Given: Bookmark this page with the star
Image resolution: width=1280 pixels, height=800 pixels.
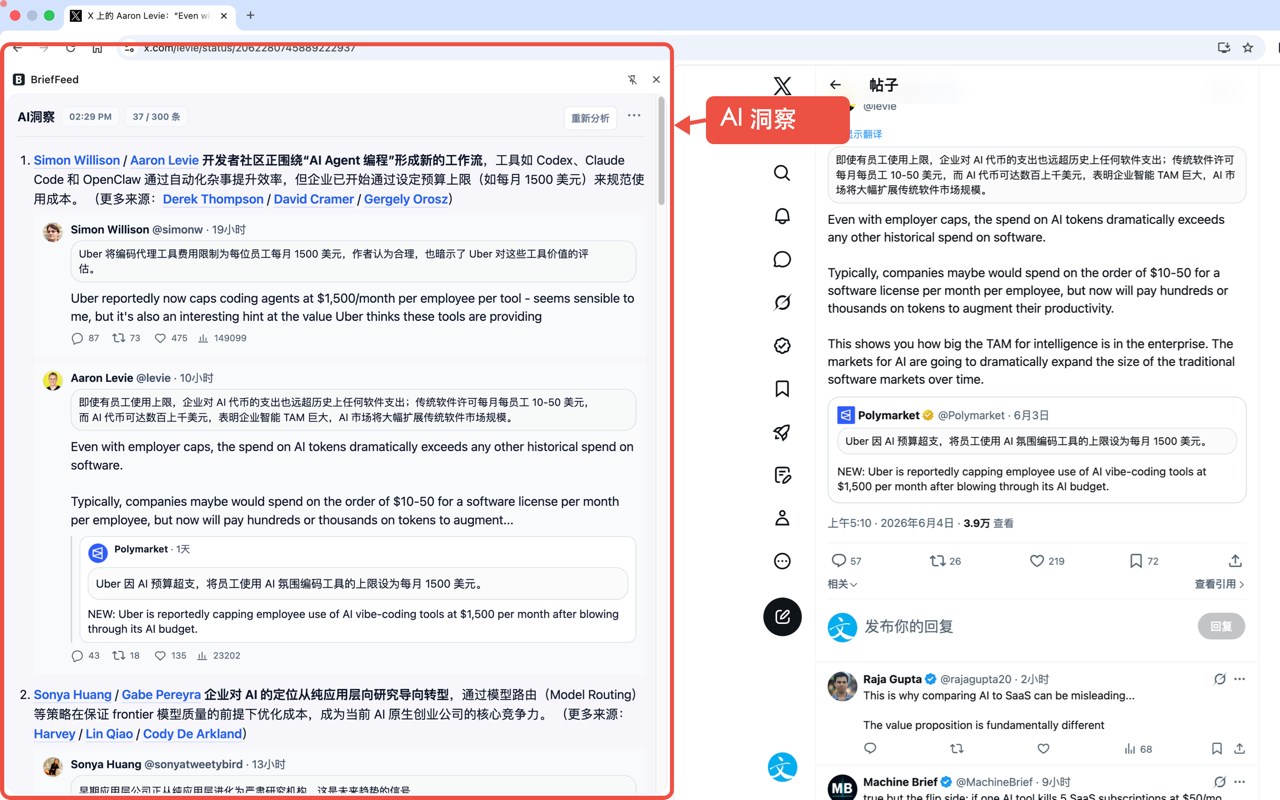Looking at the screenshot, I should click(x=1248, y=47).
